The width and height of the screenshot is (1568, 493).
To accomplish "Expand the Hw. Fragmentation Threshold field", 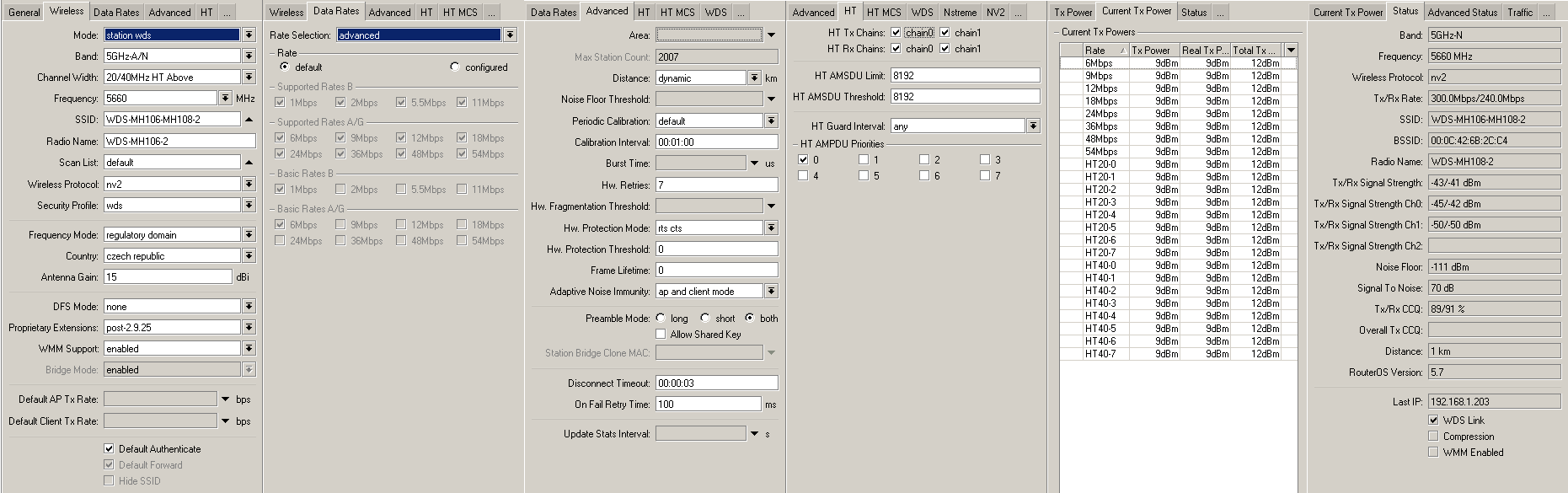I will (x=771, y=206).
